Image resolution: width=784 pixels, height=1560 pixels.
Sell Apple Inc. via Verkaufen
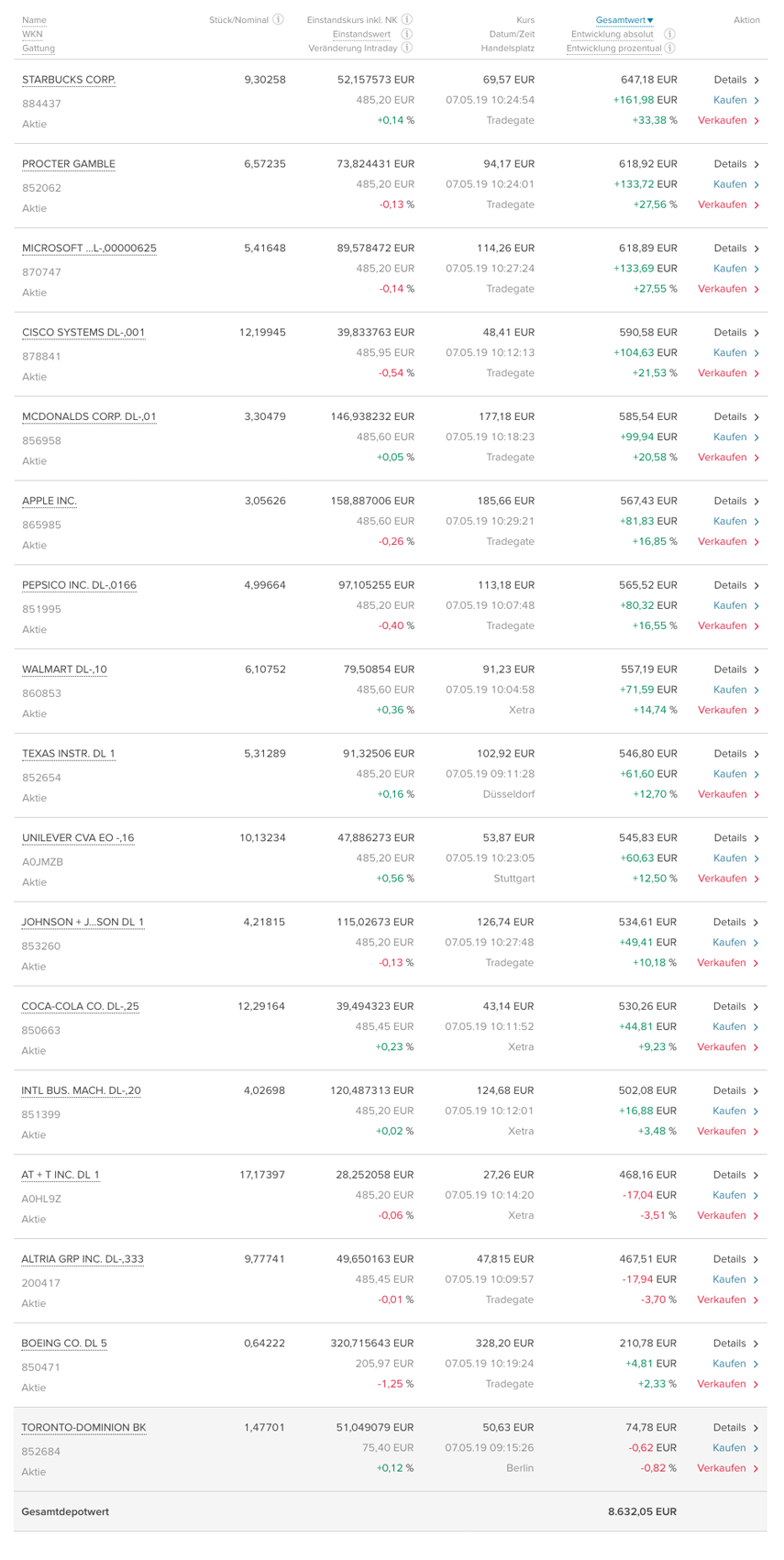click(723, 542)
